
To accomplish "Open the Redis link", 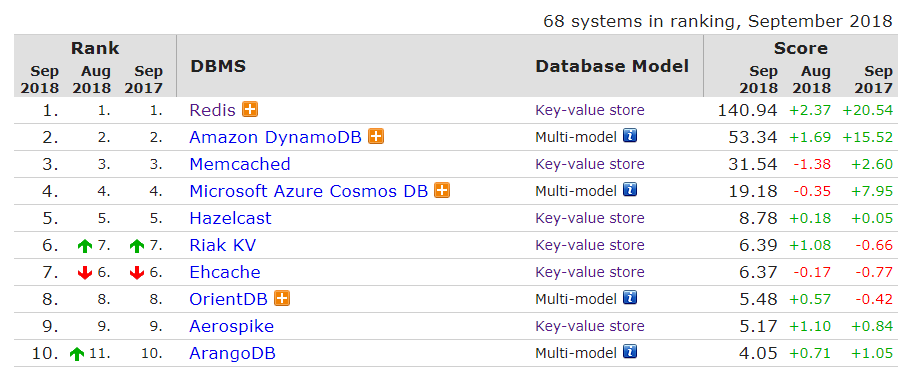I will [x=213, y=110].
